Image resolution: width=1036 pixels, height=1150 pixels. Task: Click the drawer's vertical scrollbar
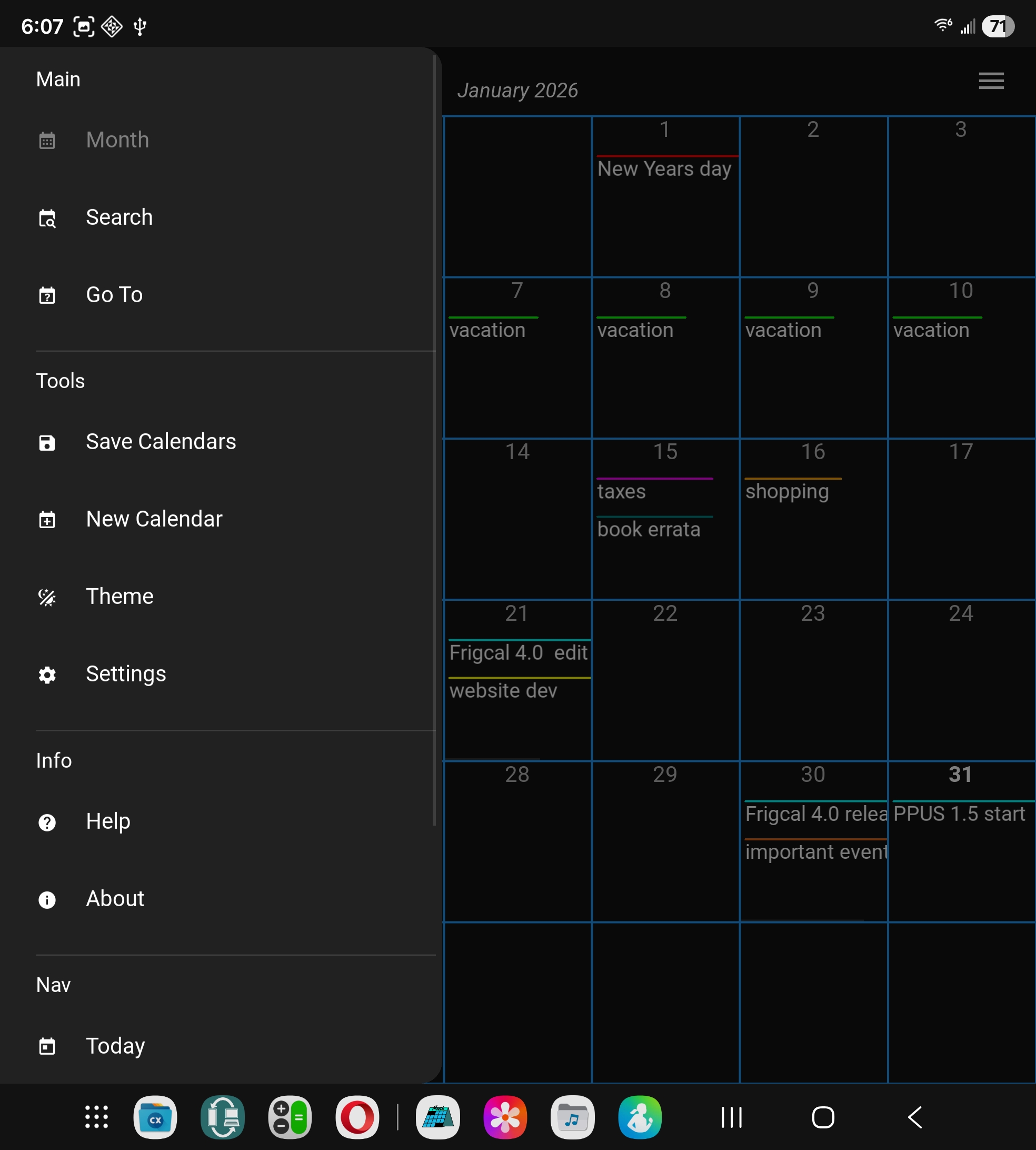click(x=434, y=439)
